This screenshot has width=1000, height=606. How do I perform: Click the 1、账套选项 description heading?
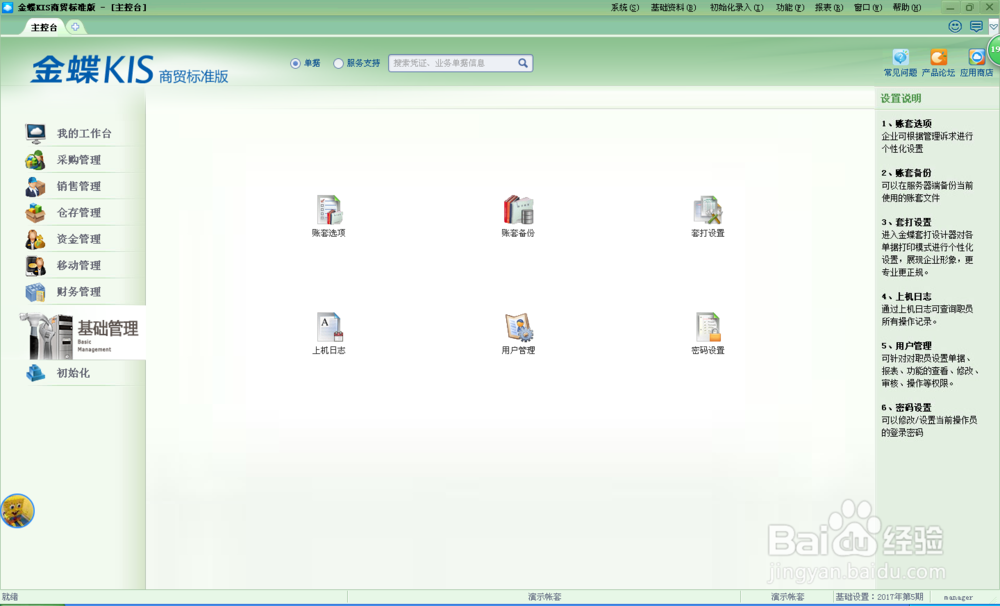pyautogui.click(x=906, y=123)
